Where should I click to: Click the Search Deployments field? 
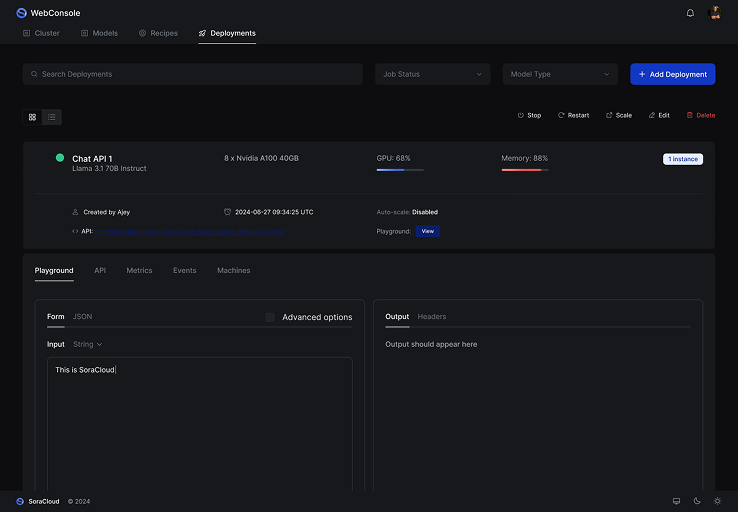point(193,74)
